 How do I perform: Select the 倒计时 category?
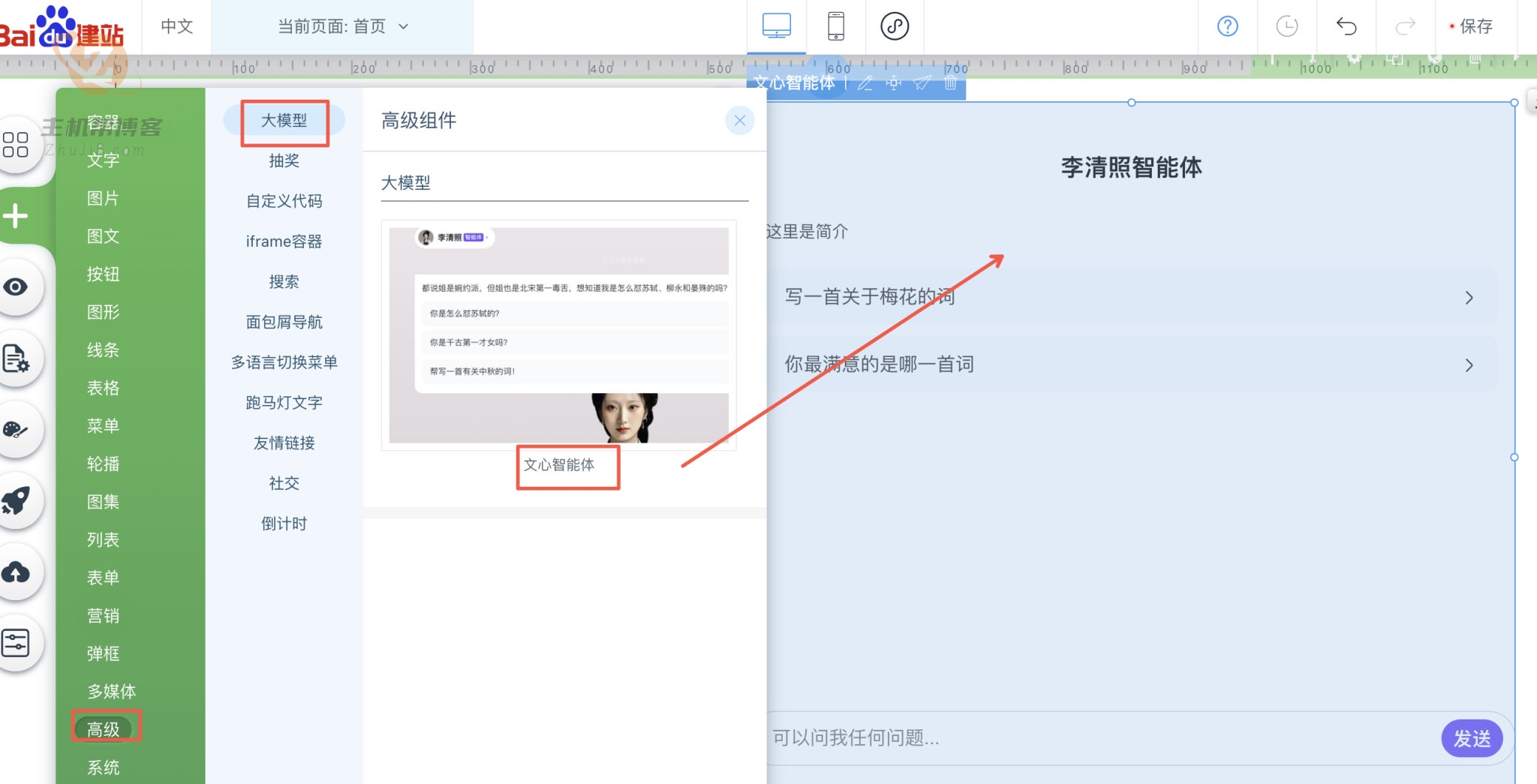[x=284, y=524]
